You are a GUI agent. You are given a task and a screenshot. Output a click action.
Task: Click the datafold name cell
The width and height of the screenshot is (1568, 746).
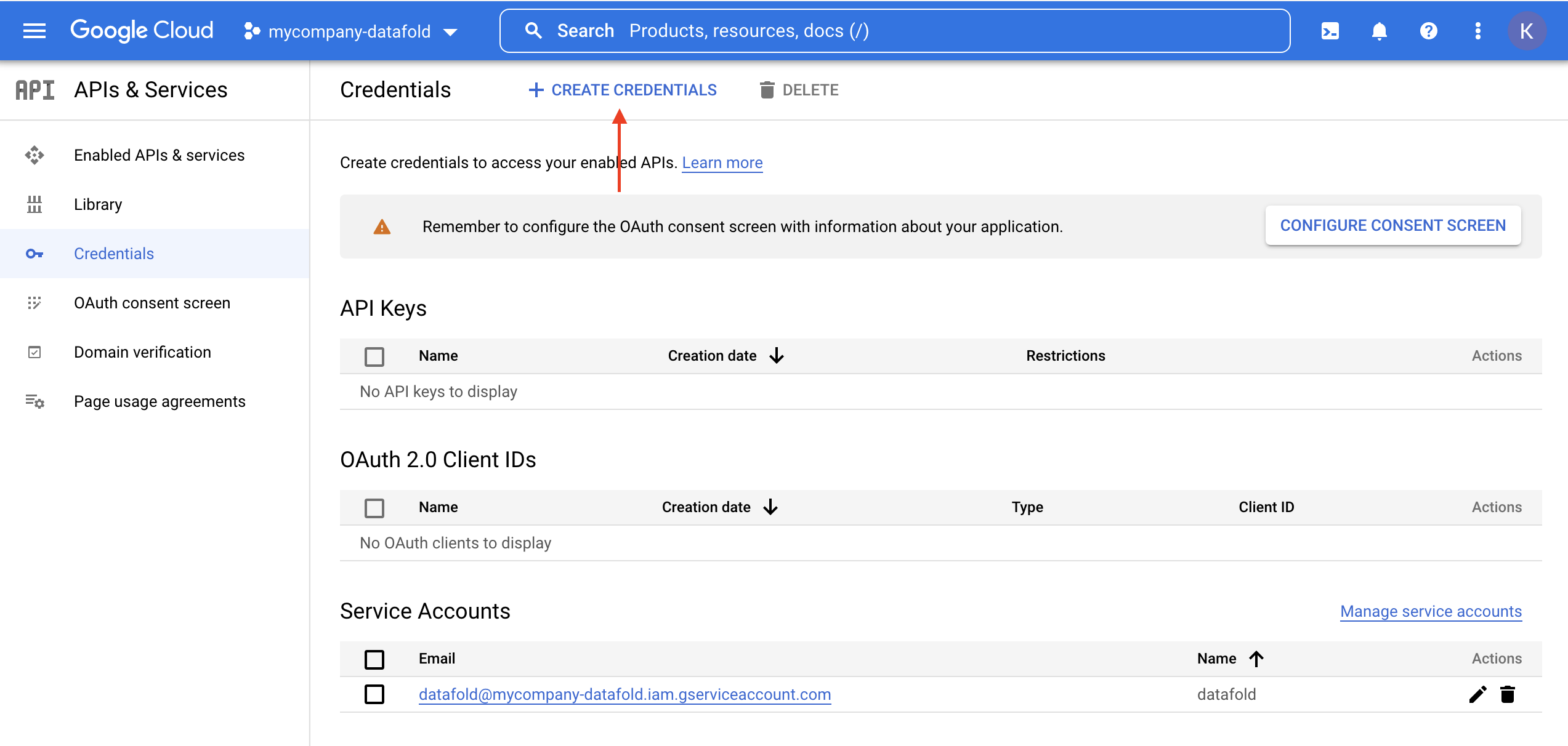point(1226,694)
